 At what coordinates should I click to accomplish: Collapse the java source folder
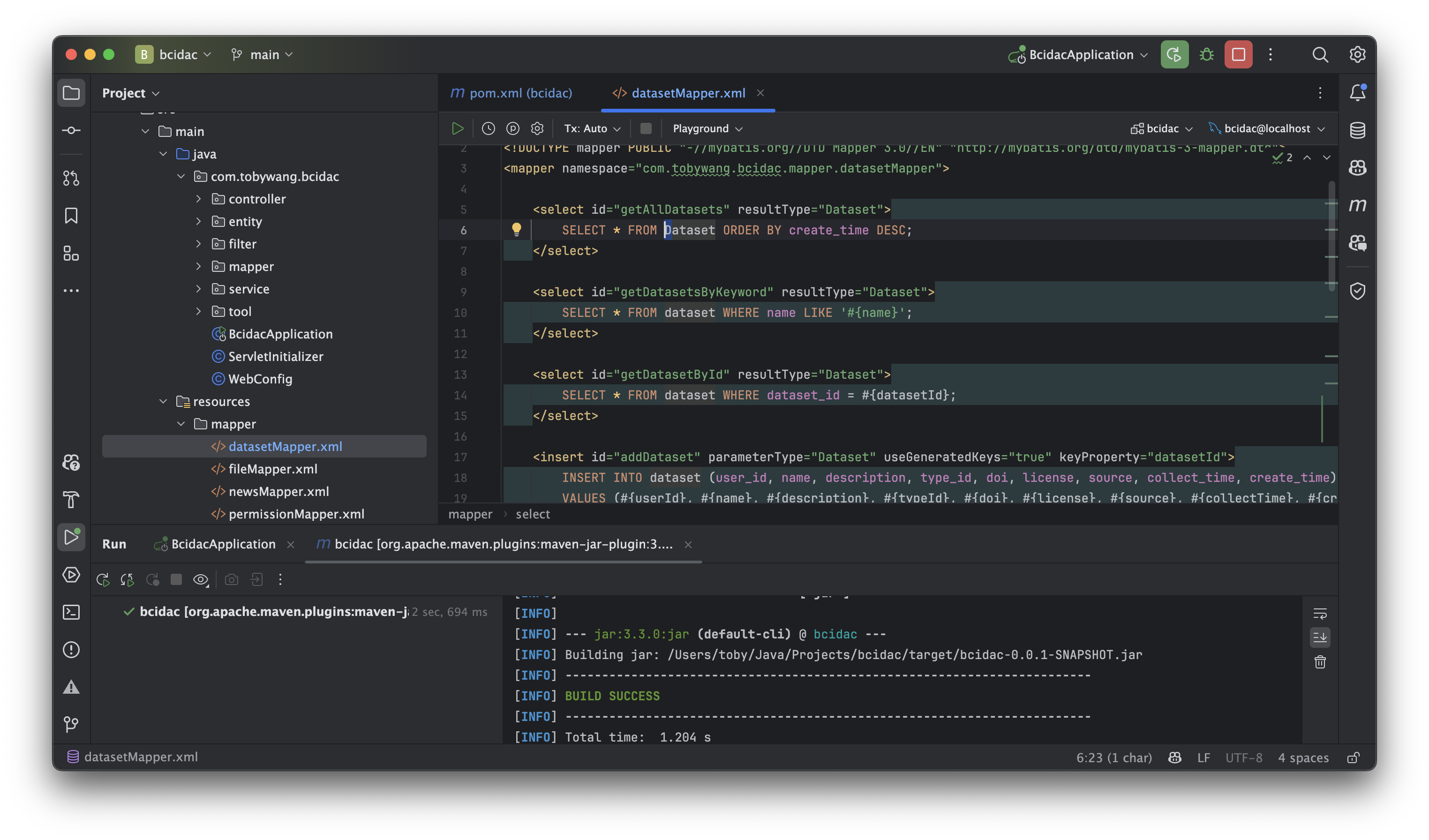[163, 154]
